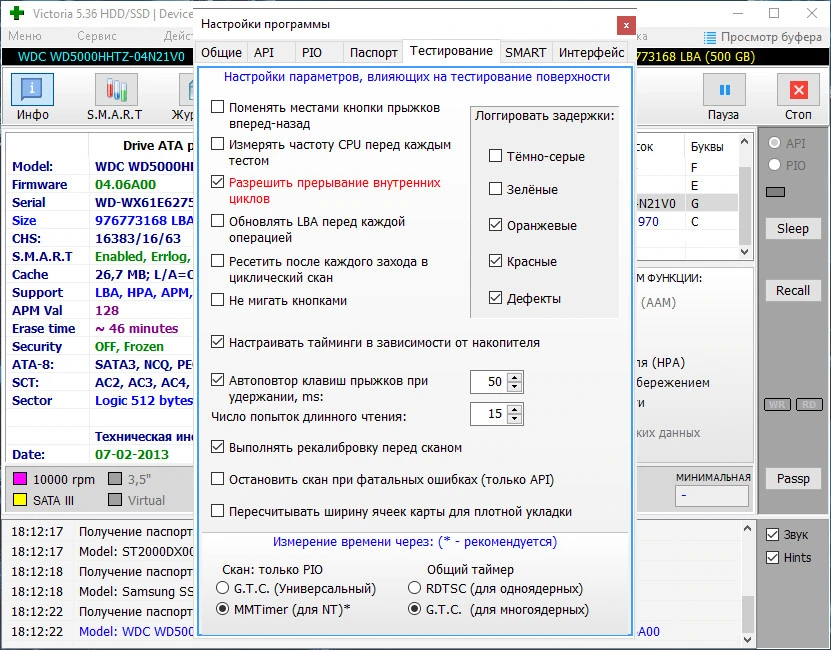Click the red Стоп icon
This screenshot has height=650, width=831.
coord(799,90)
